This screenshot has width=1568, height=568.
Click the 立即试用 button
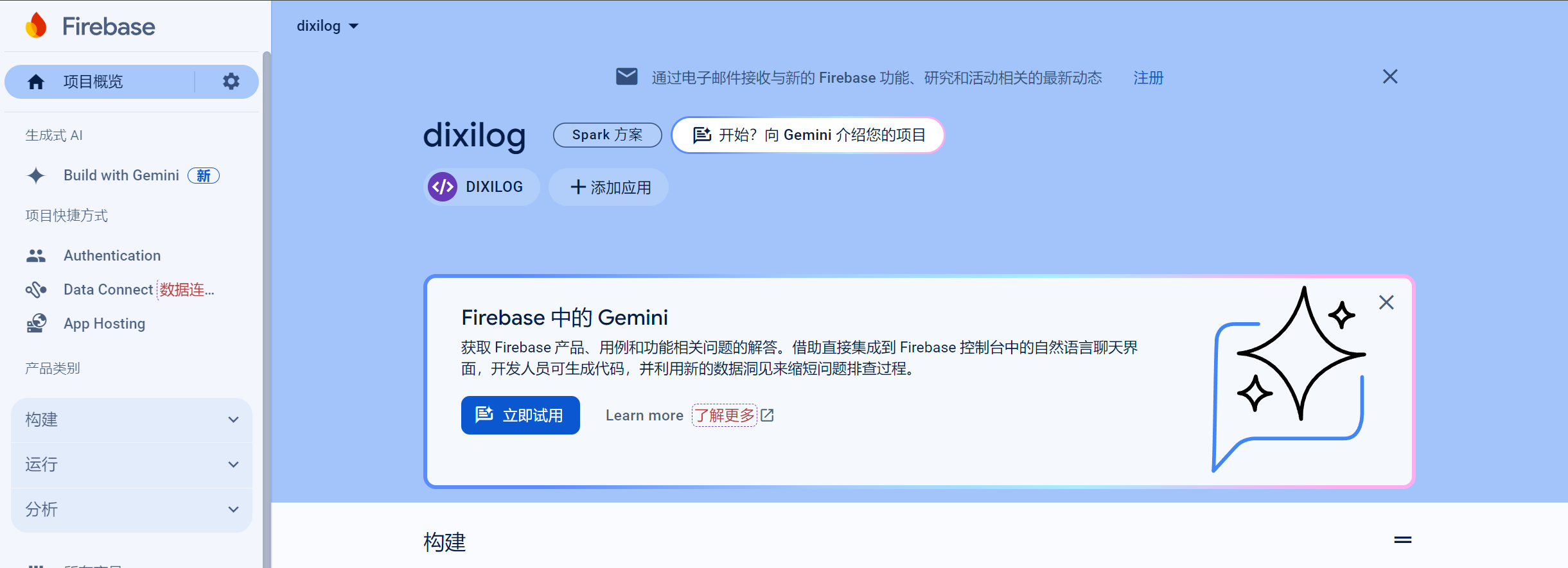pos(520,415)
